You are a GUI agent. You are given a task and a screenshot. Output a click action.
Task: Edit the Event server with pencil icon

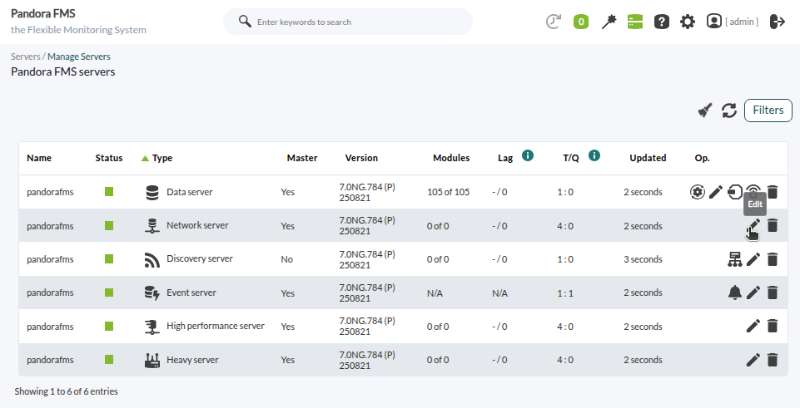754,292
